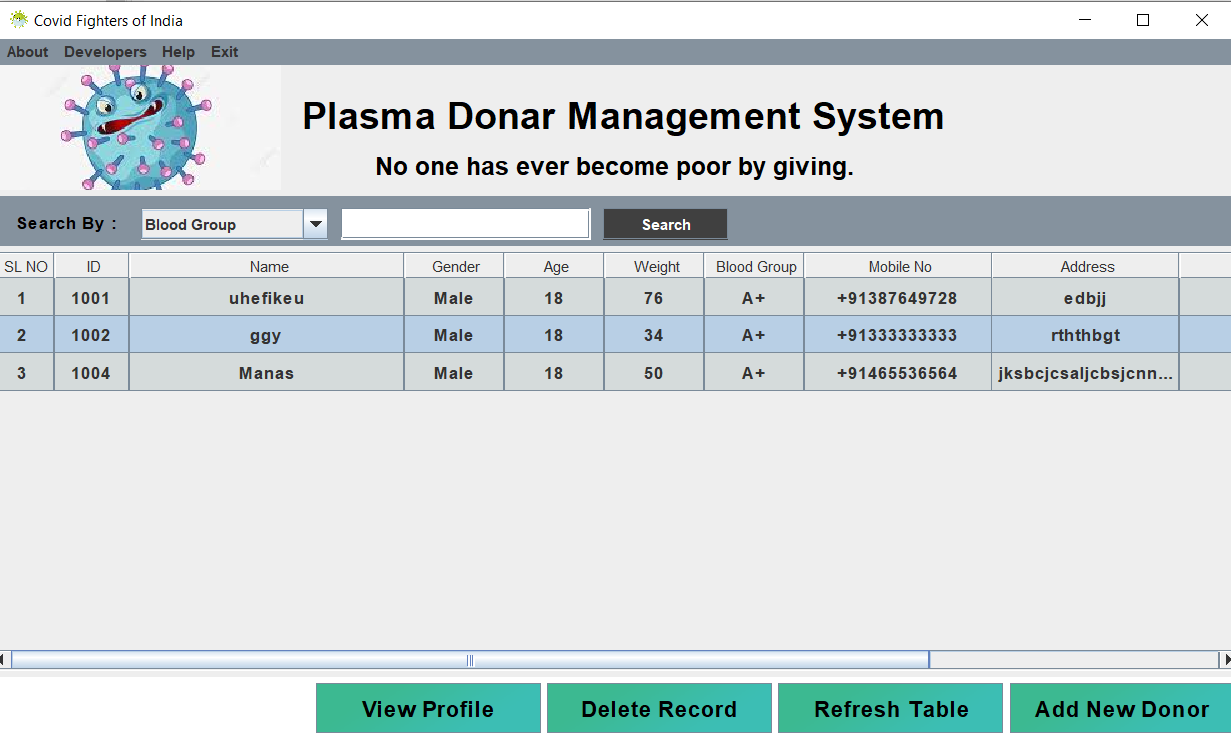Open the Blood Group search dropdown
This screenshot has height=742, width=1231.
tap(316, 223)
